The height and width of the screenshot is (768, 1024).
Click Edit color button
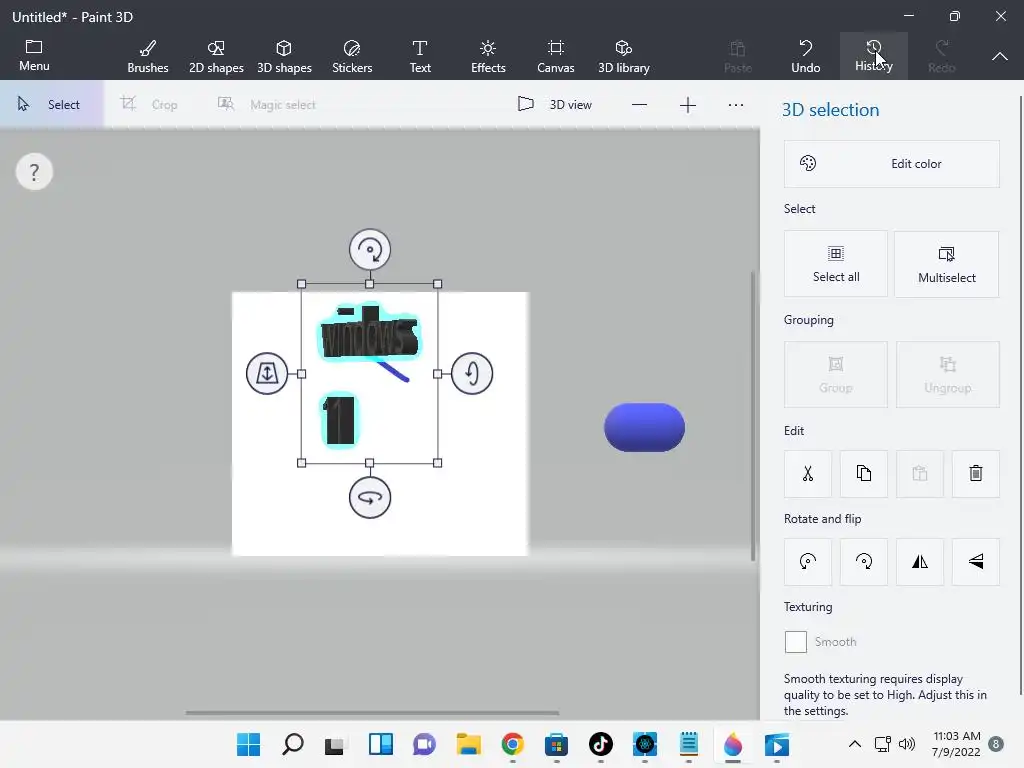(891, 164)
